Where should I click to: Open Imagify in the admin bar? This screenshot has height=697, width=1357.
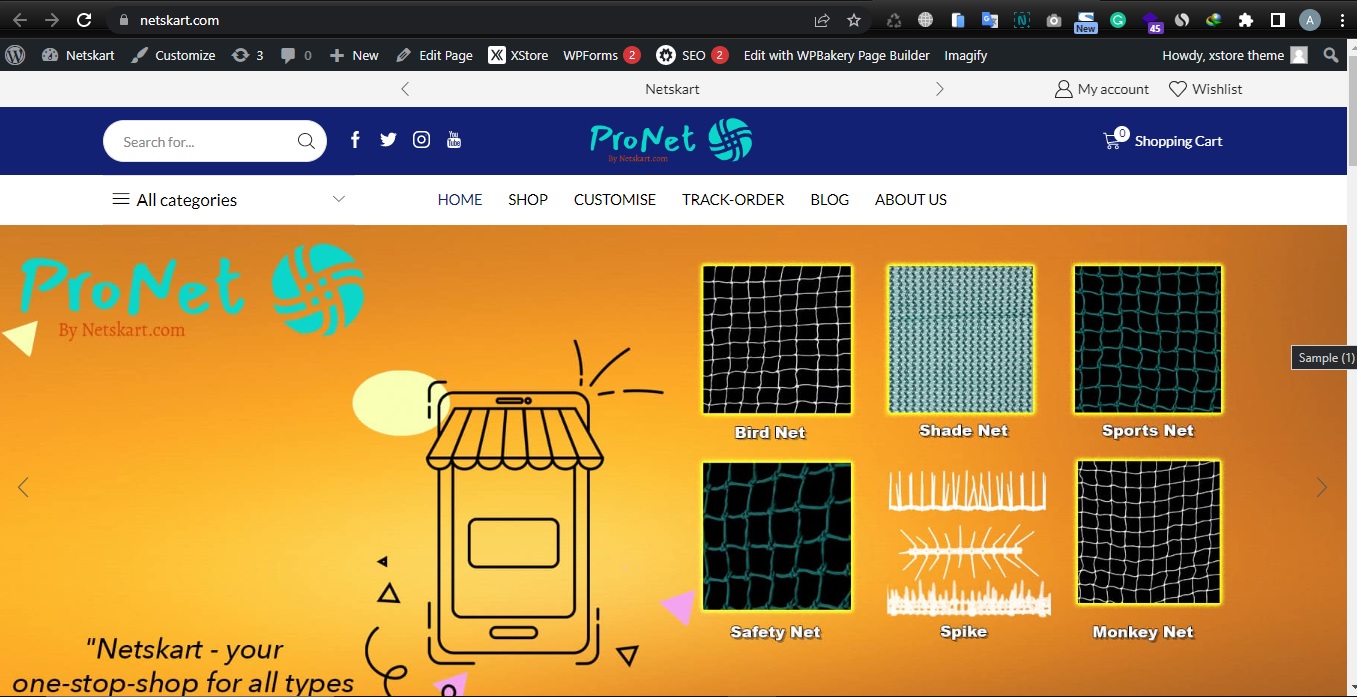[966, 55]
